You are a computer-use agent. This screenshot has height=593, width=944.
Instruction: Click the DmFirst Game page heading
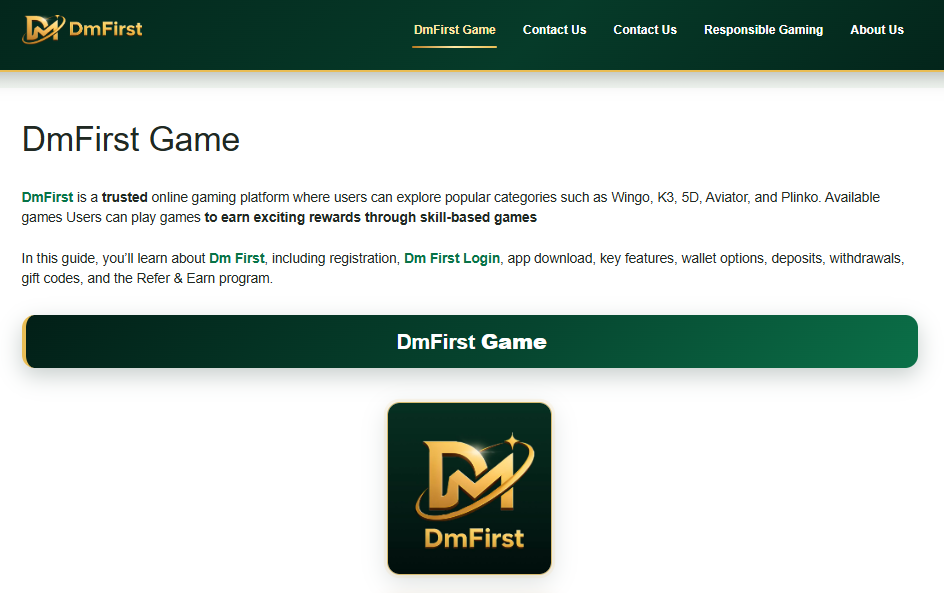pyautogui.click(x=131, y=139)
